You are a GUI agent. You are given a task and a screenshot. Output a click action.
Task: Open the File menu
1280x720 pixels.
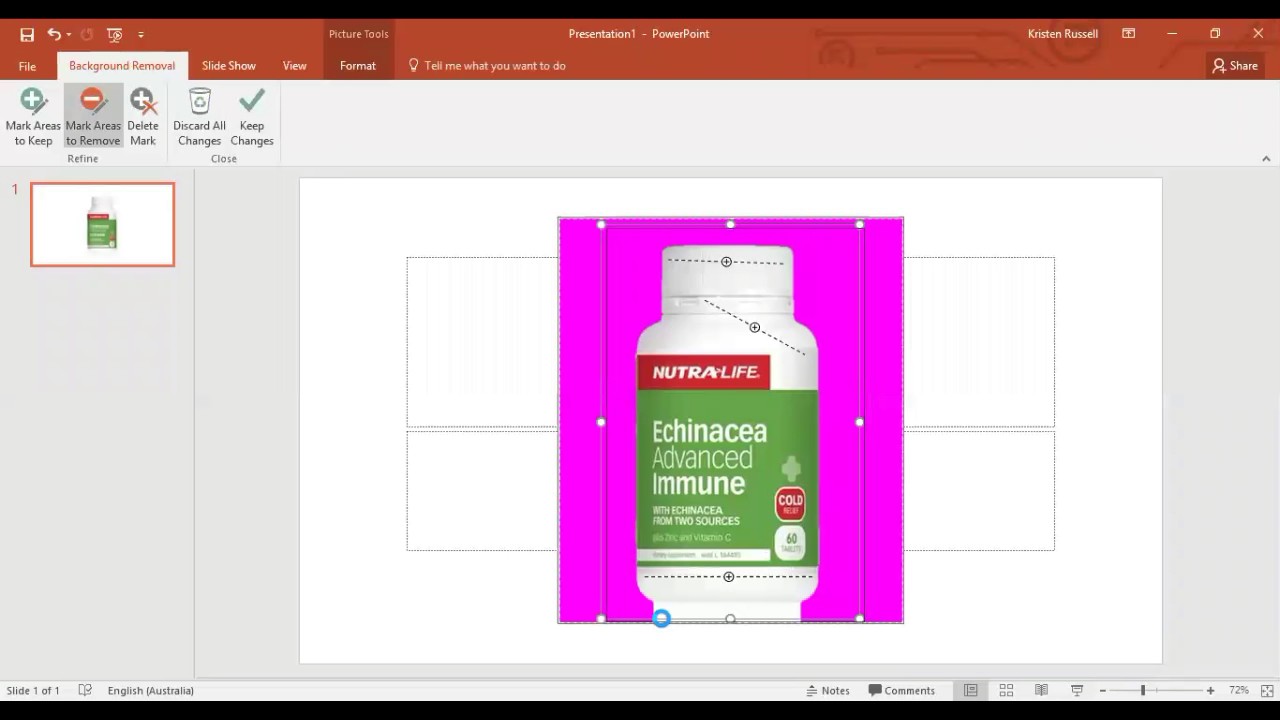click(27, 66)
